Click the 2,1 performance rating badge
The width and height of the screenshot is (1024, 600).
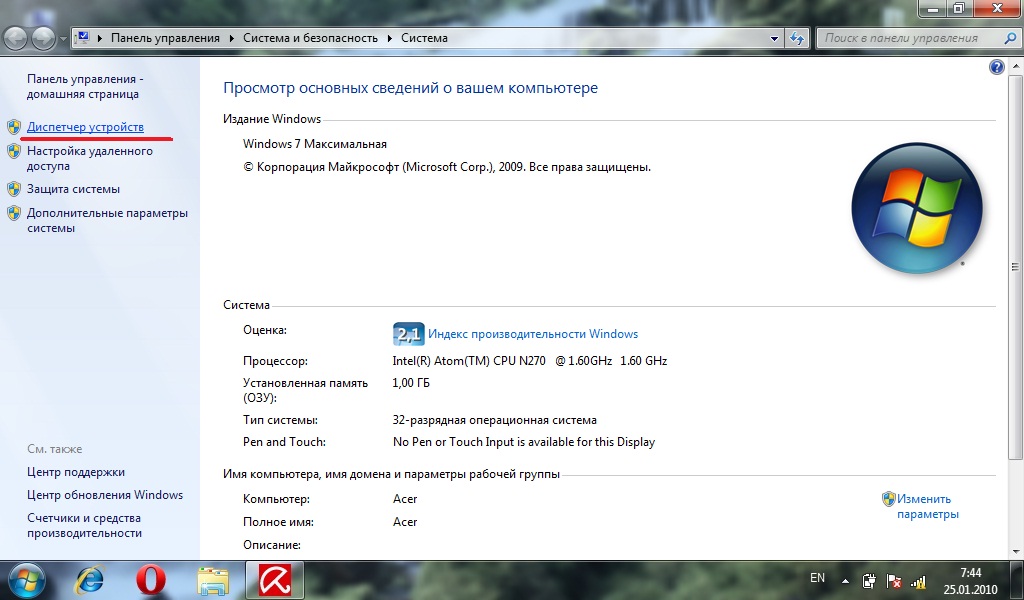[409, 334]
